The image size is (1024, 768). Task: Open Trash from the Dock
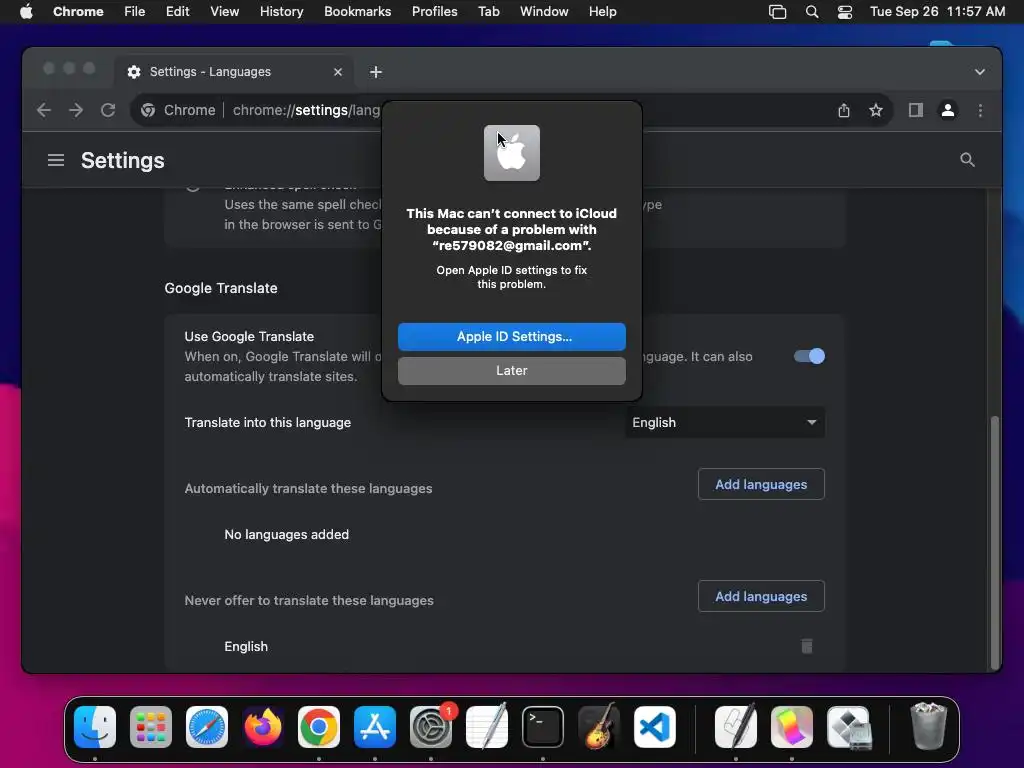click(928, 727)
